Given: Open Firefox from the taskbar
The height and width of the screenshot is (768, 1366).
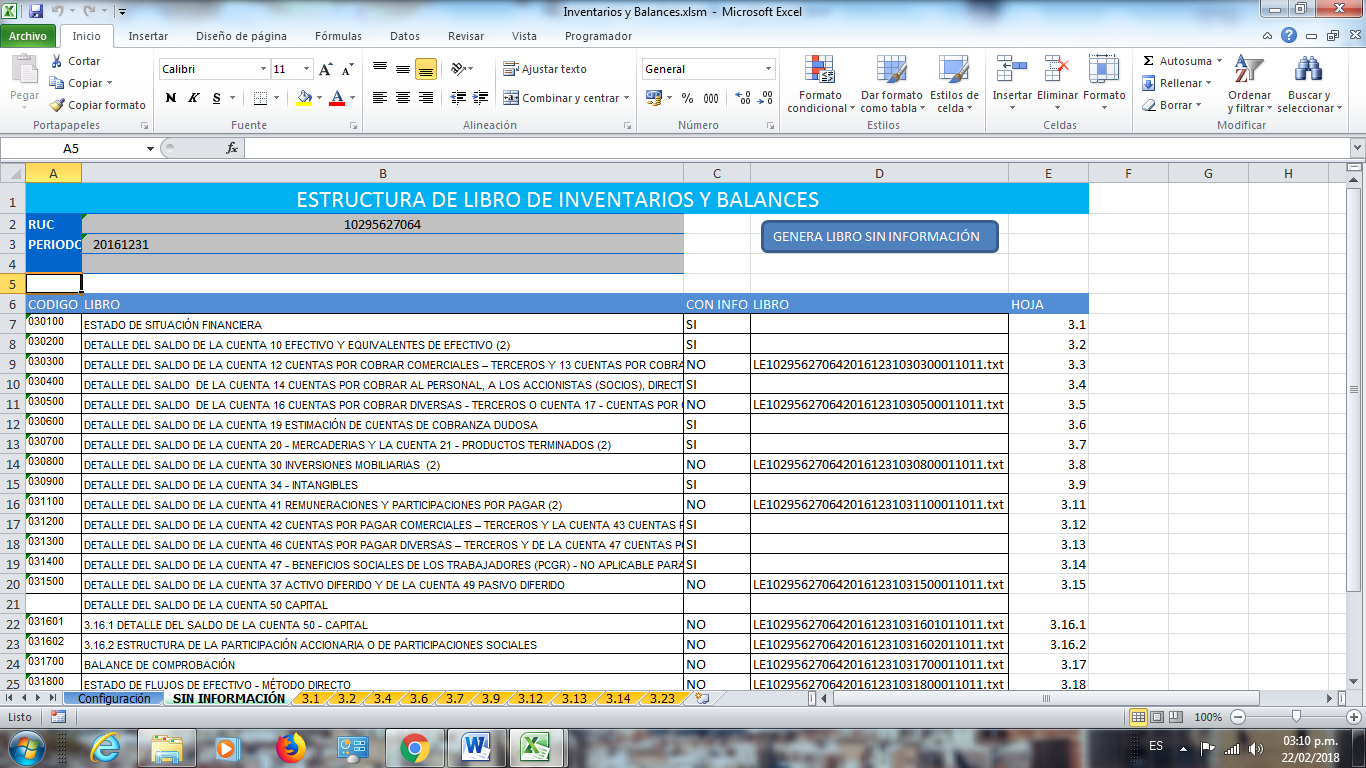Looking at the screenshot, I should click(291, 746).
